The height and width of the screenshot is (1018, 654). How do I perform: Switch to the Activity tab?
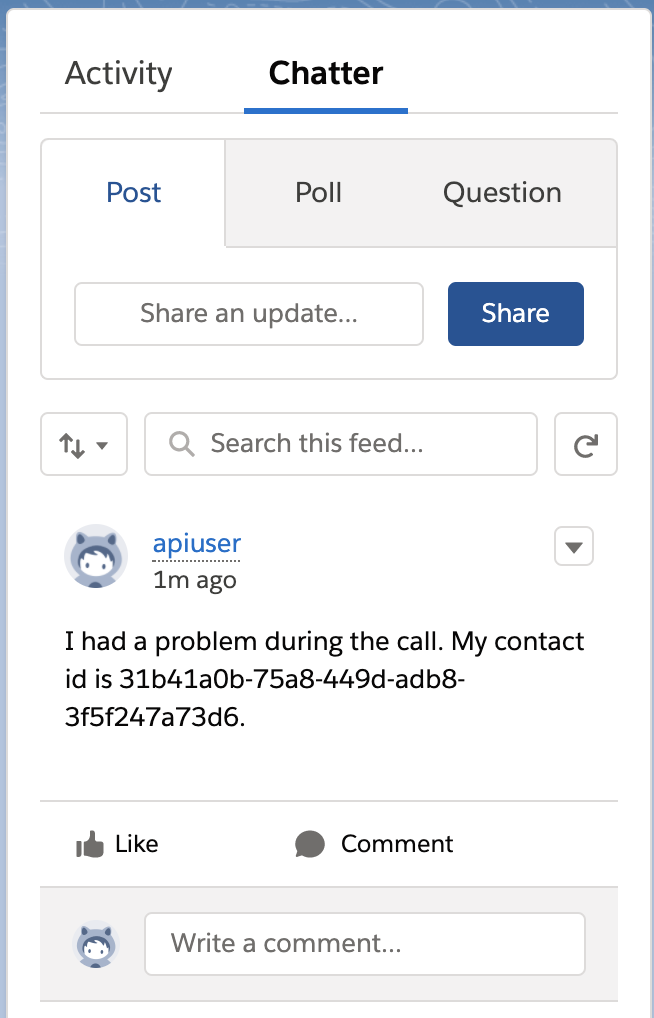pos(119,73)
